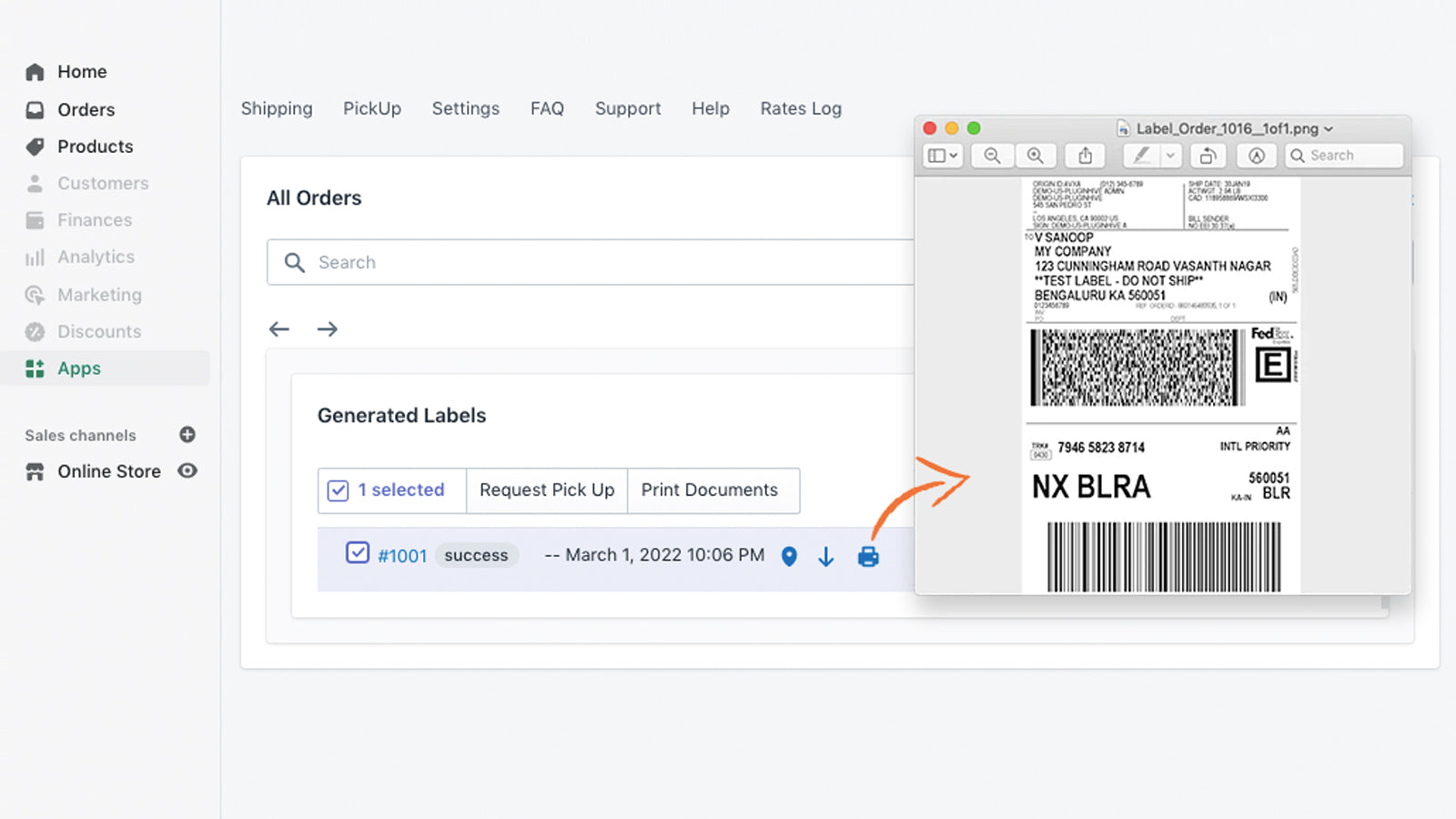Download the label using the down arrow icon

(x=825, y=556)
